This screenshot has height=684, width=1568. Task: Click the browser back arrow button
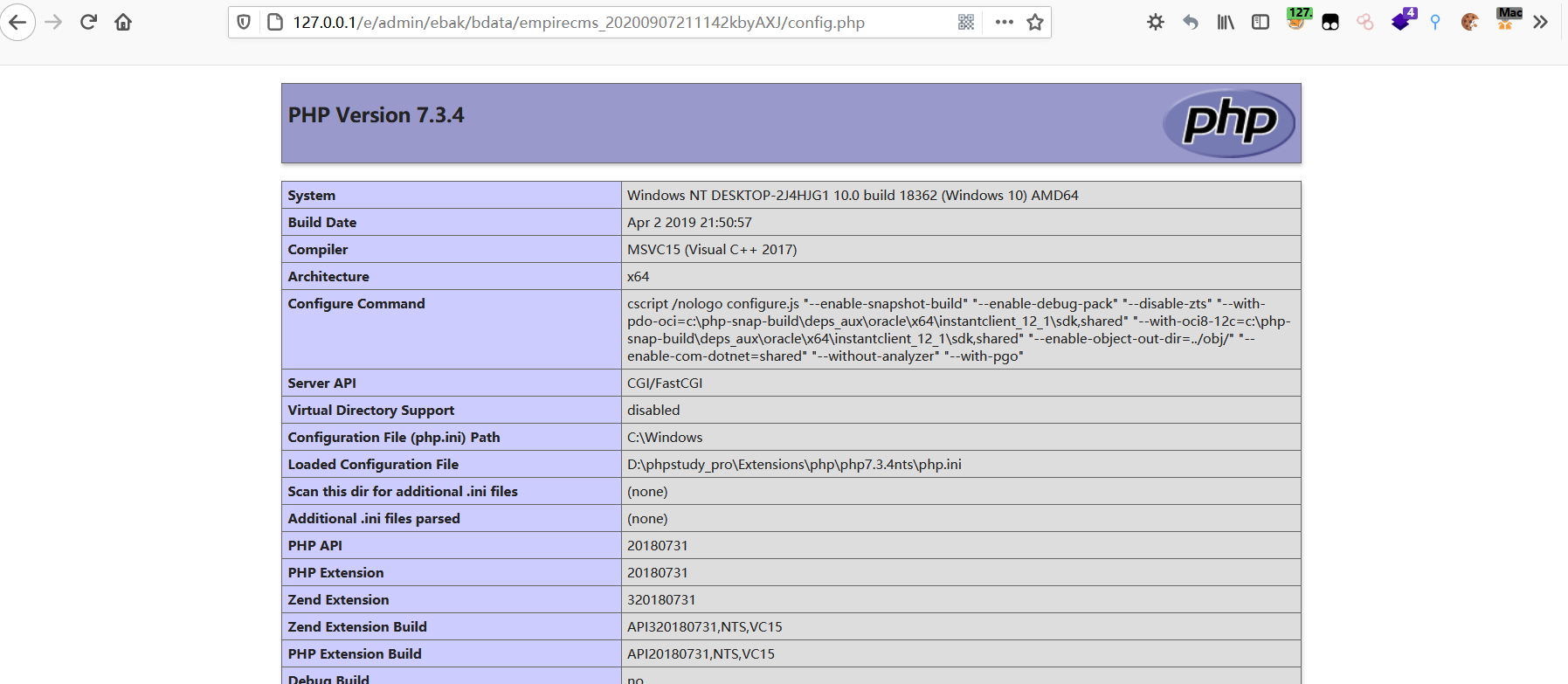pyautogui.click(x=17, y=22)
